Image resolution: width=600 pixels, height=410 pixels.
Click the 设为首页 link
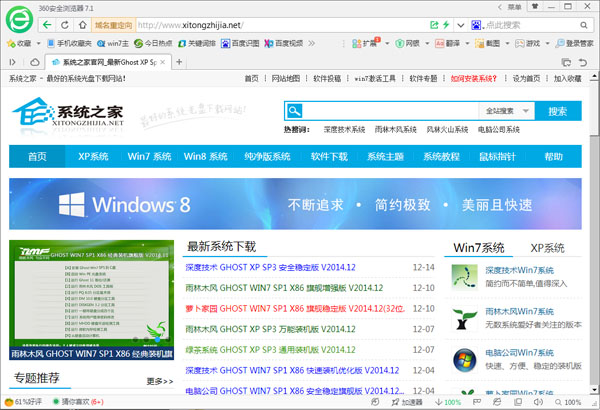[526, 78]
